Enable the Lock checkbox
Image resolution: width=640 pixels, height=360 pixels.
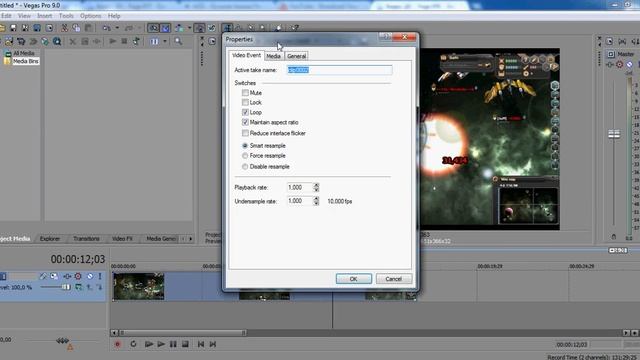tap(245, 102)
